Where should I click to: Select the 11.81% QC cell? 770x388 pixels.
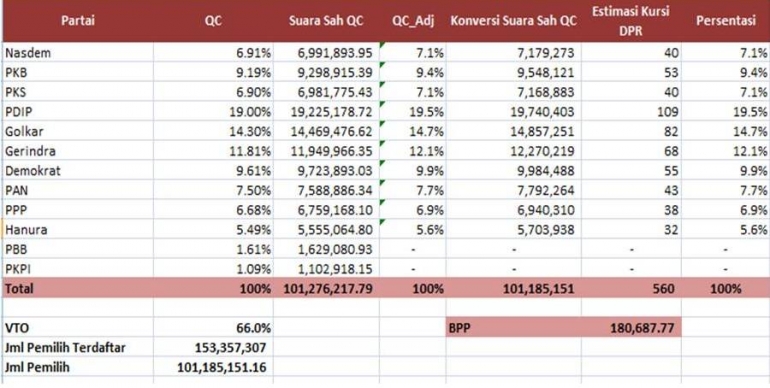(213, 151)
